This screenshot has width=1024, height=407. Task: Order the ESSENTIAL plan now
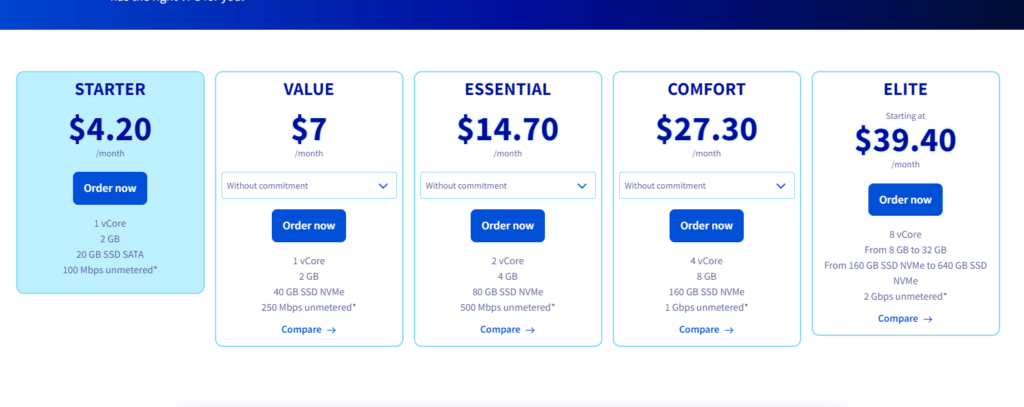[x=507, y=225]
